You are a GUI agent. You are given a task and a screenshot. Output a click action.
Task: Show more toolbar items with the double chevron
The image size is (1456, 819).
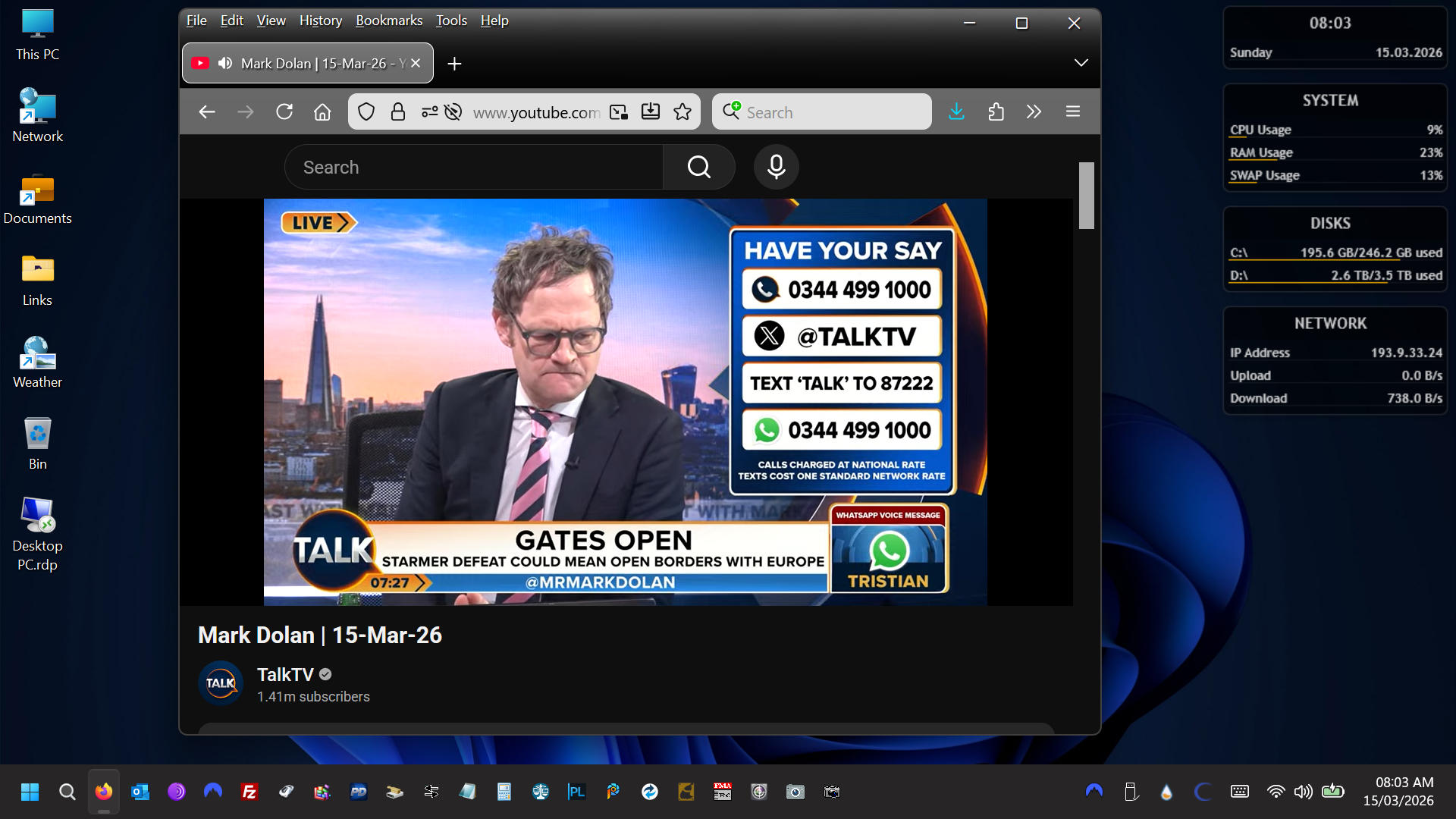[1034, 112]
